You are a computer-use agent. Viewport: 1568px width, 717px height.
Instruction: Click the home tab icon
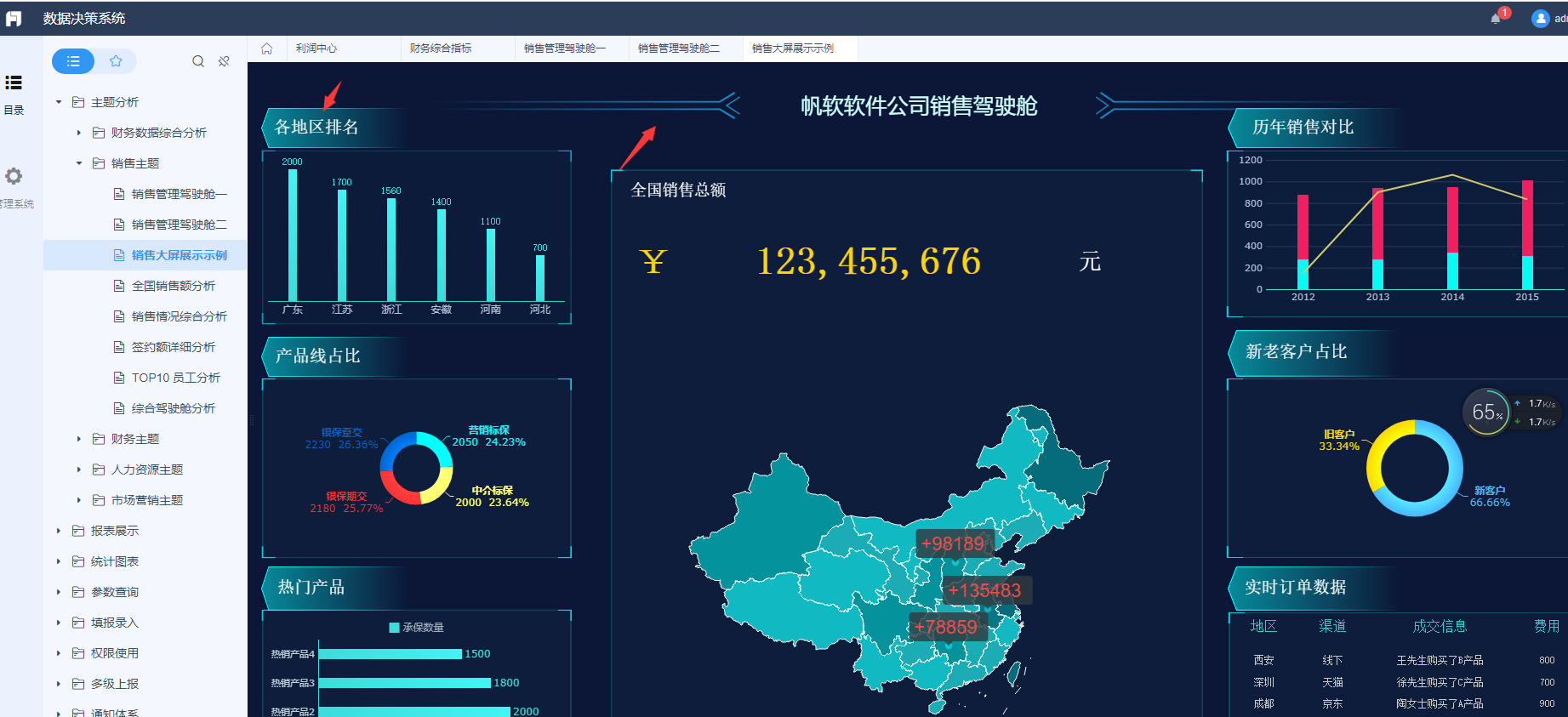click(266, 48)
